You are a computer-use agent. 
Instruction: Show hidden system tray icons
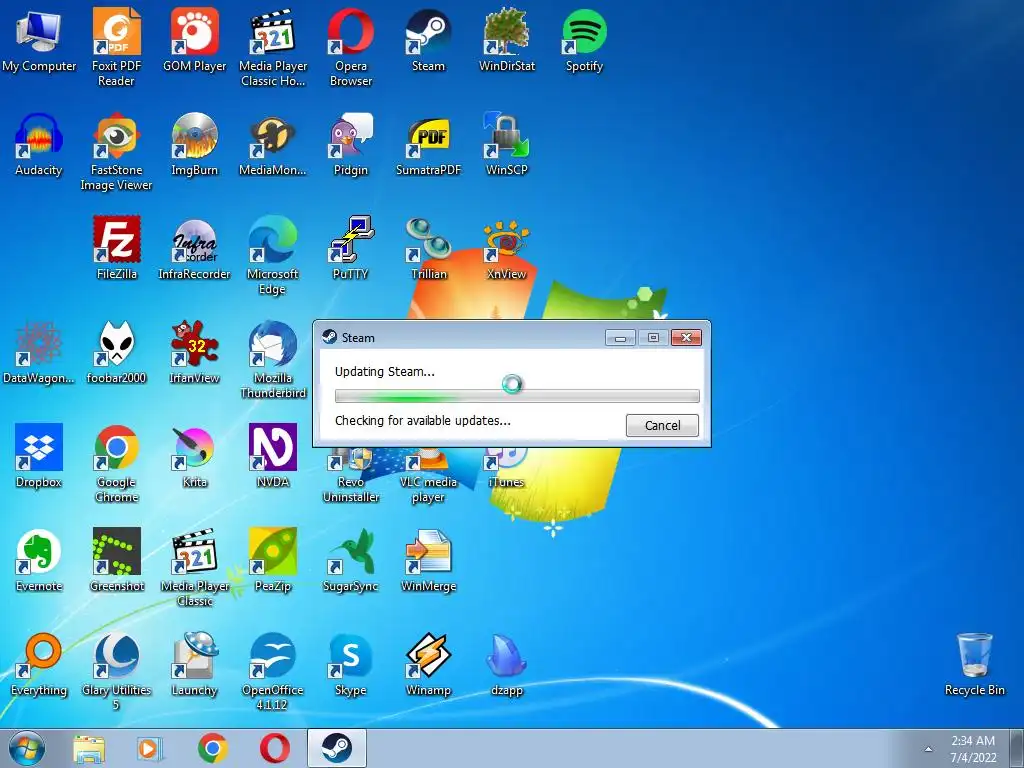pyautogui.click(x=928, y=749)
